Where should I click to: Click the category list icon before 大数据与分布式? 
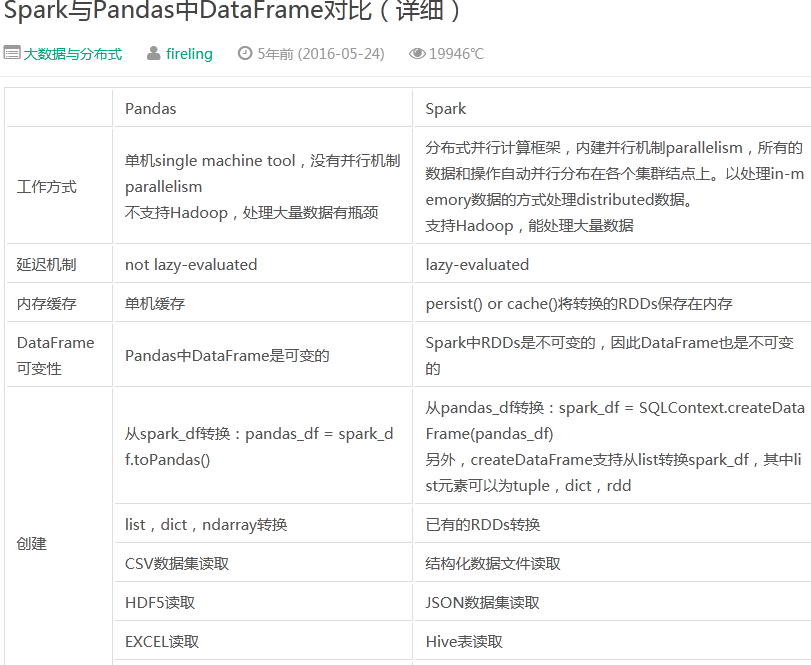click(x=11, y=53)
